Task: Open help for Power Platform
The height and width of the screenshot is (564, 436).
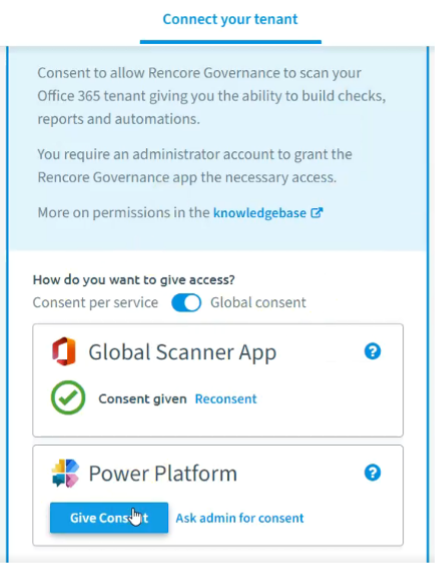Action: 373,473
